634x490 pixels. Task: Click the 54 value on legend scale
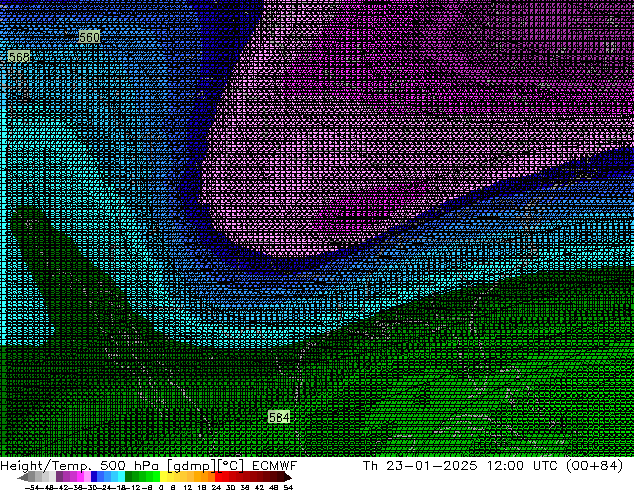pos(288,487)
